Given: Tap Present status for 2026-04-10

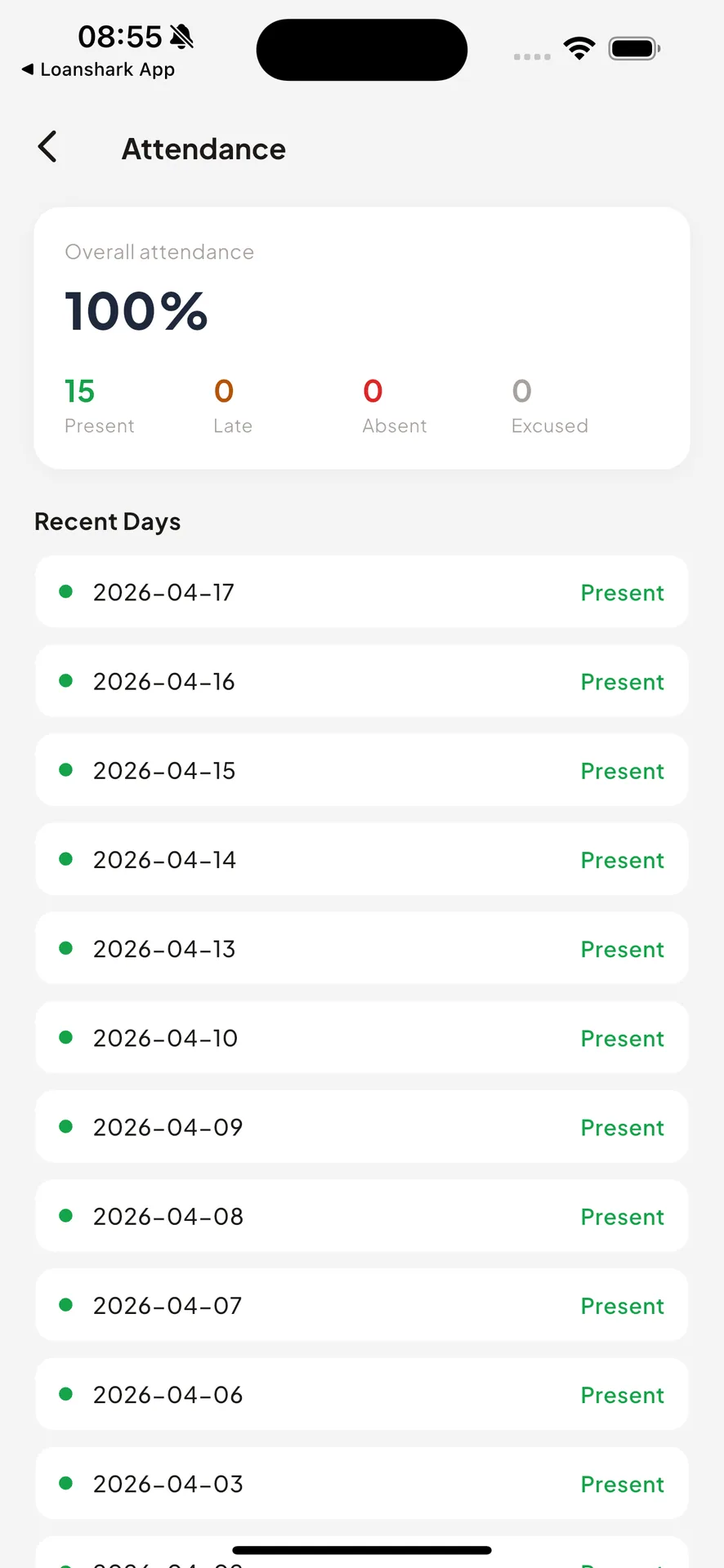Looking at the screenshot, I should [622, 1038].
